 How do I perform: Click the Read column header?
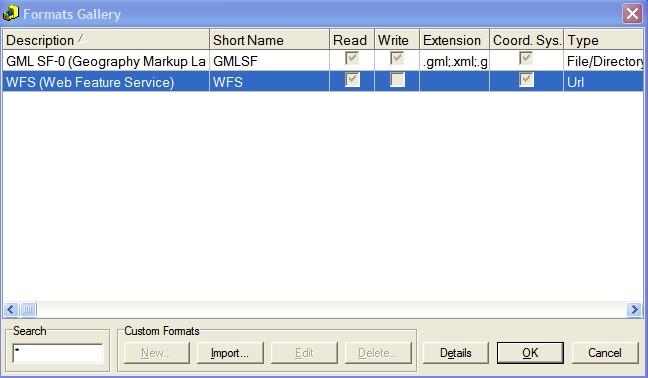point(352,40)
